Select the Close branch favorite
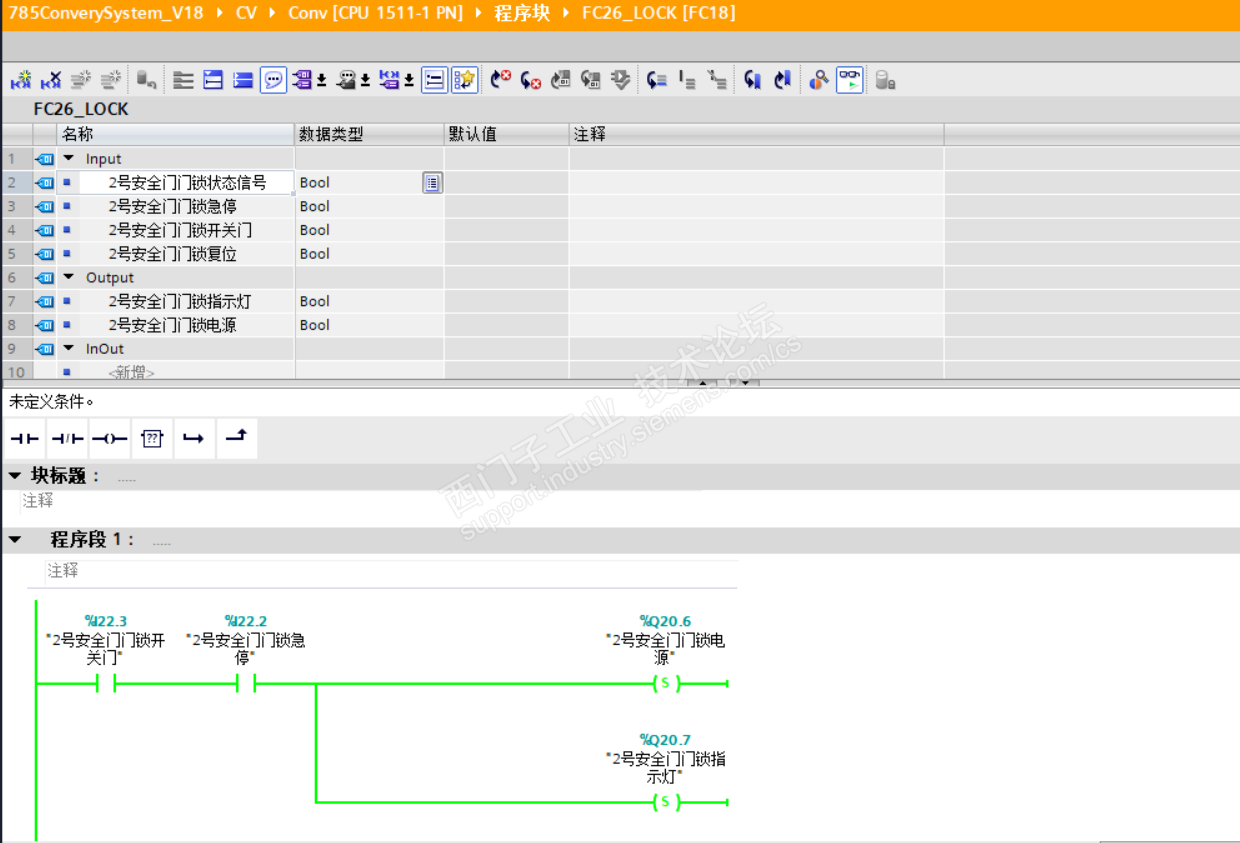The image size is (1240, 843). coord(236,439)
